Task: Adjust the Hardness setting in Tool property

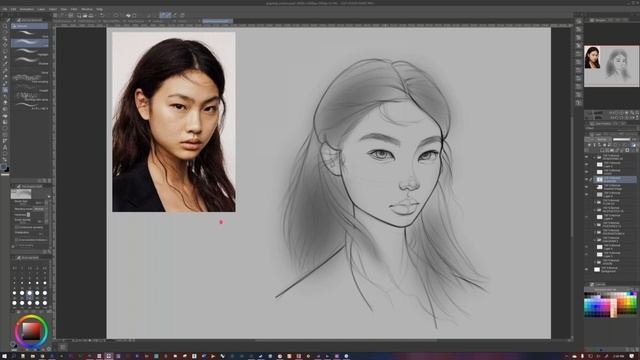Action: [29, 215]
